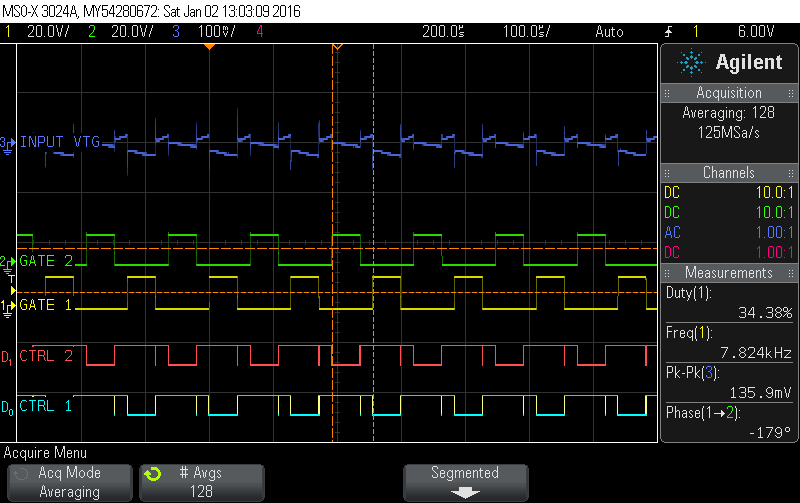Open the Auto trigger mode readout
This screenshot has width=800, height=503.
tap(608, 31)
